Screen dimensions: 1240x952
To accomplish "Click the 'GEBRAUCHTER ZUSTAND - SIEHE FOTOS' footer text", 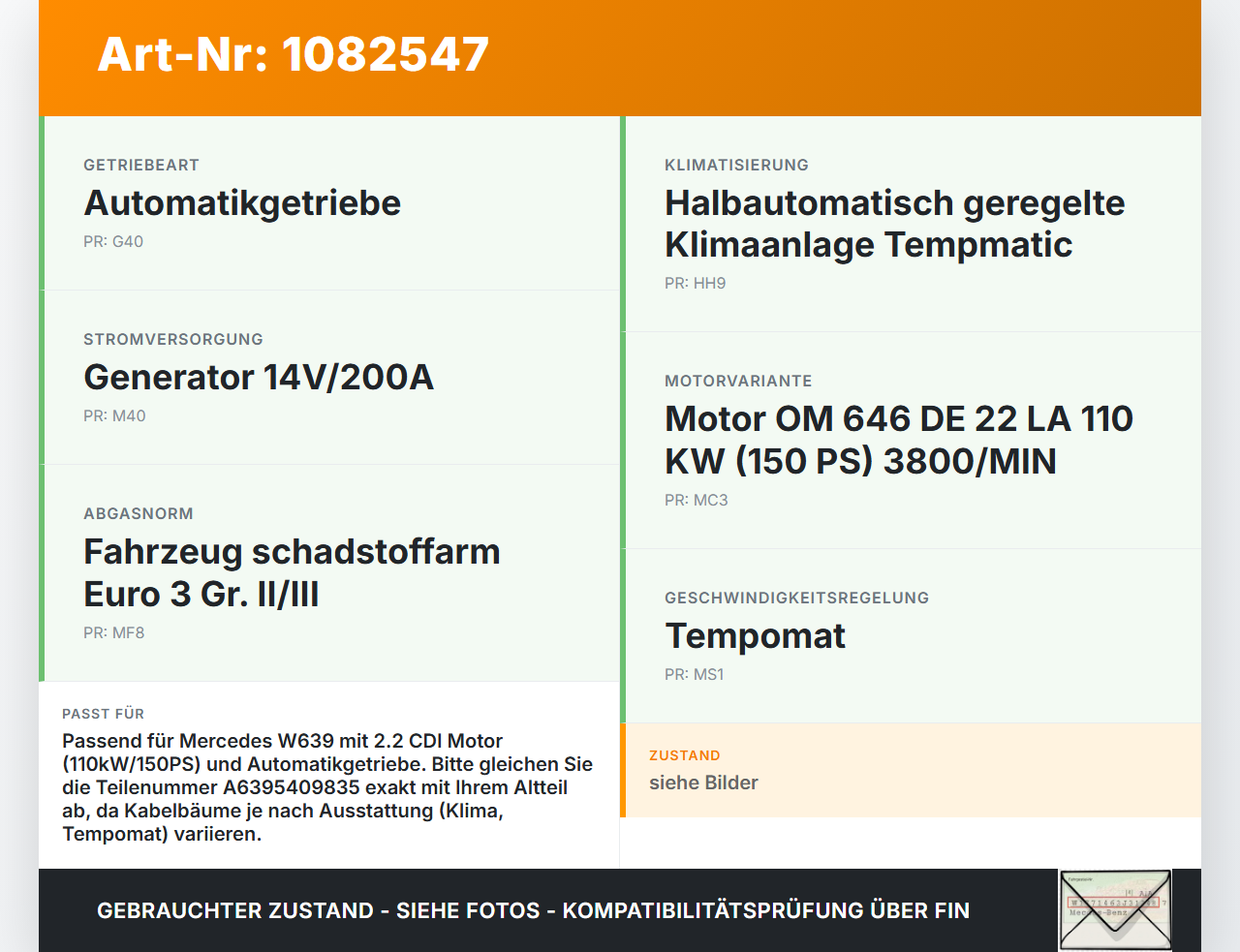I will coord(533,910).
